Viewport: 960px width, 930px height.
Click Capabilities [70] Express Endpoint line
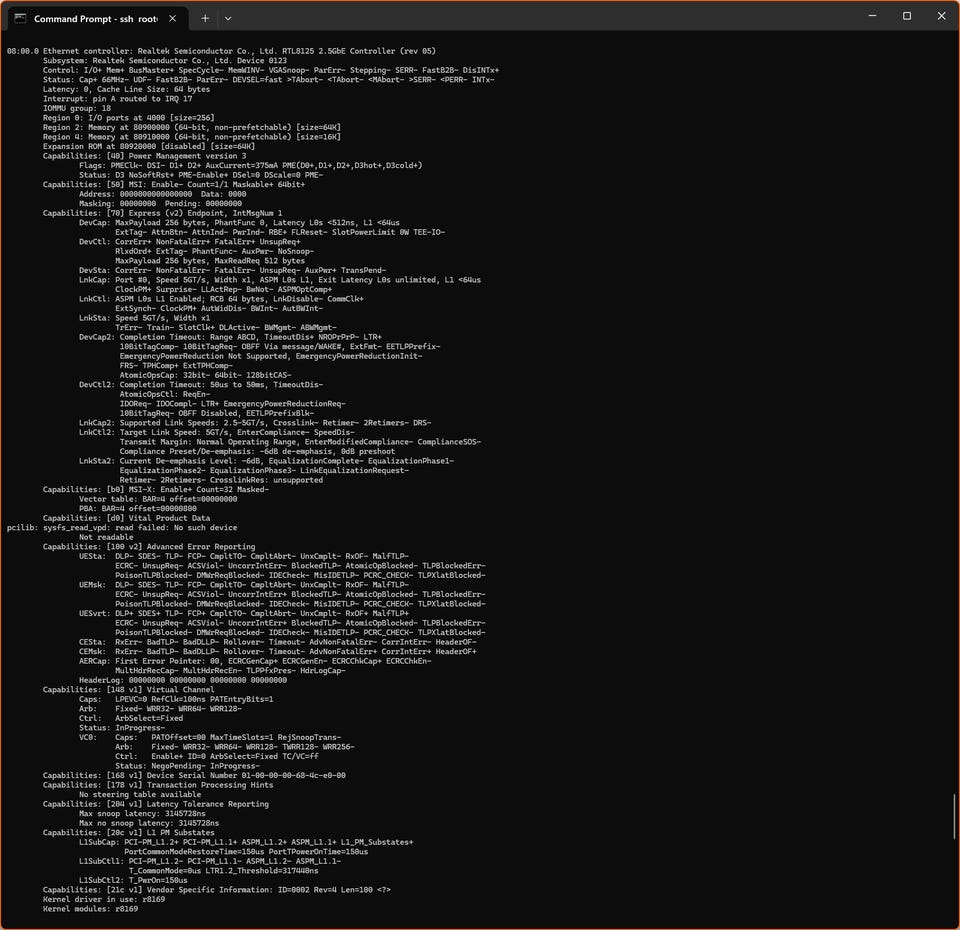[162, 213]
